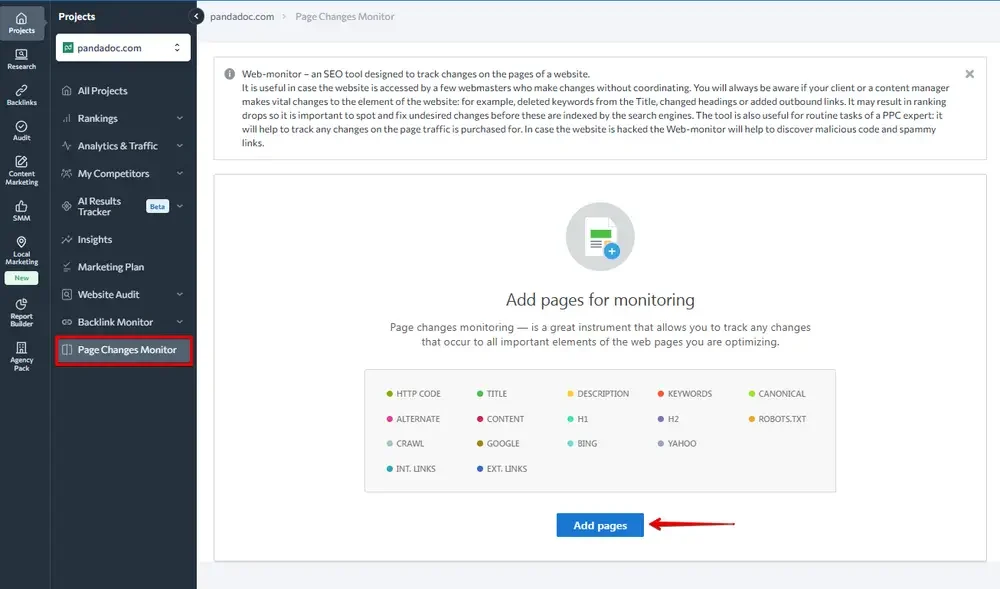Click the info icon in the Web-monitor notice

(230, 74)
